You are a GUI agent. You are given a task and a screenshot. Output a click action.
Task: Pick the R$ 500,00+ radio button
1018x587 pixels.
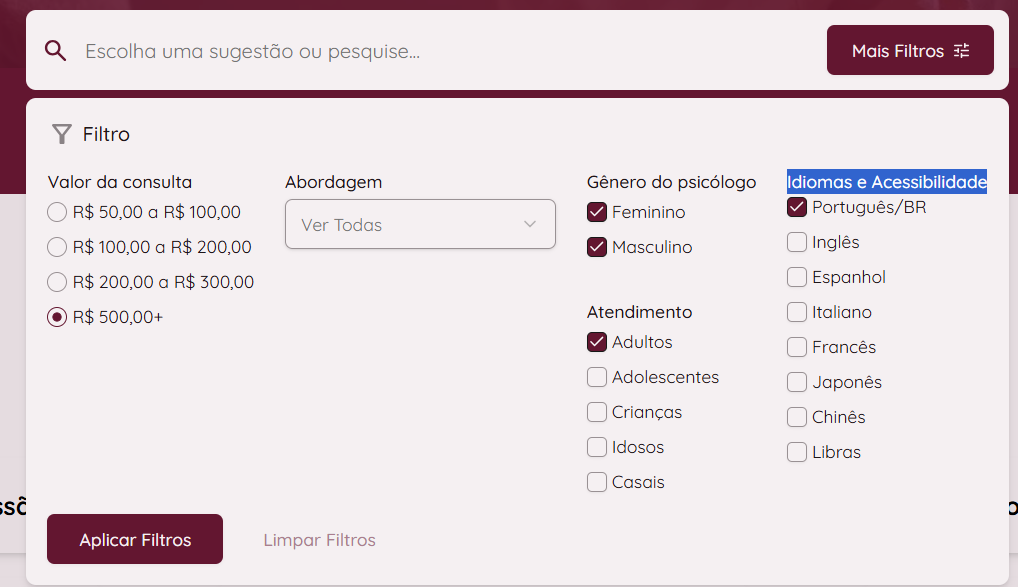tap(57, 317)
